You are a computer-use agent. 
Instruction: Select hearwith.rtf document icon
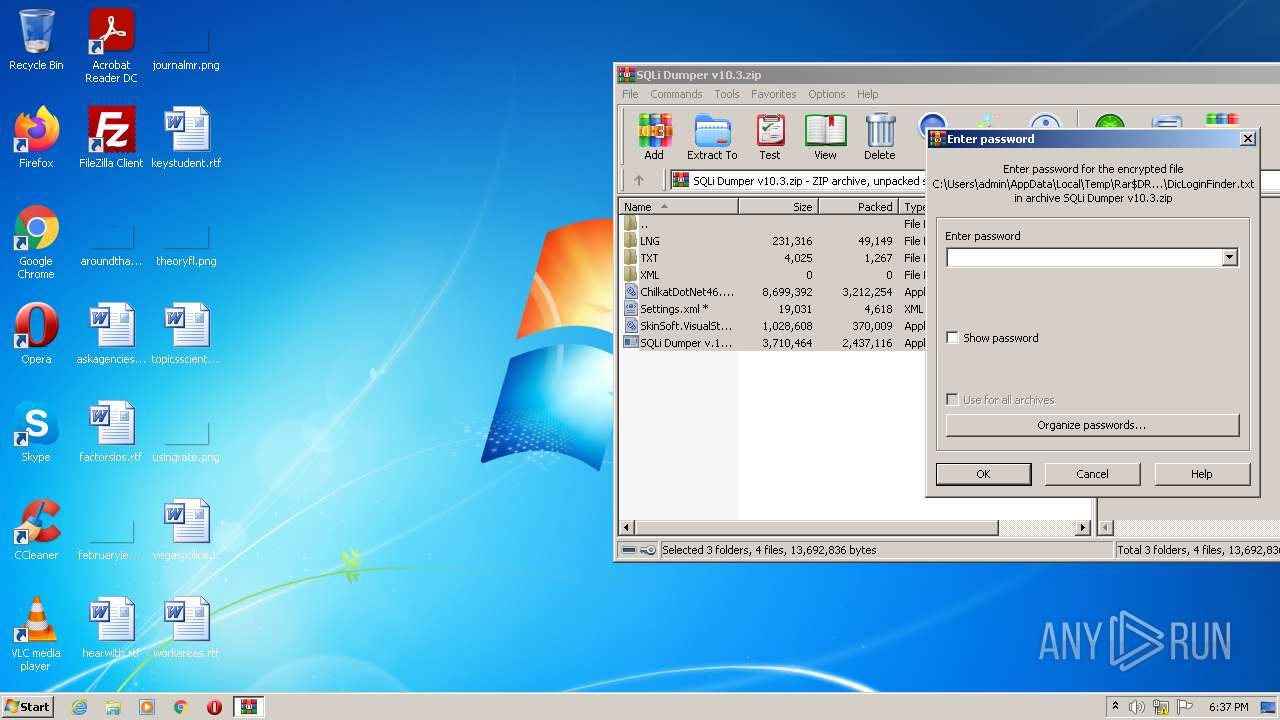point(111,628)
